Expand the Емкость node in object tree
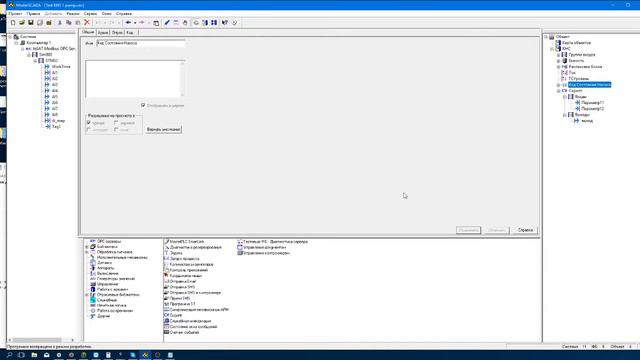Image resolution: width=640 pixels, height=360 pixels. [x=558, y=60]
